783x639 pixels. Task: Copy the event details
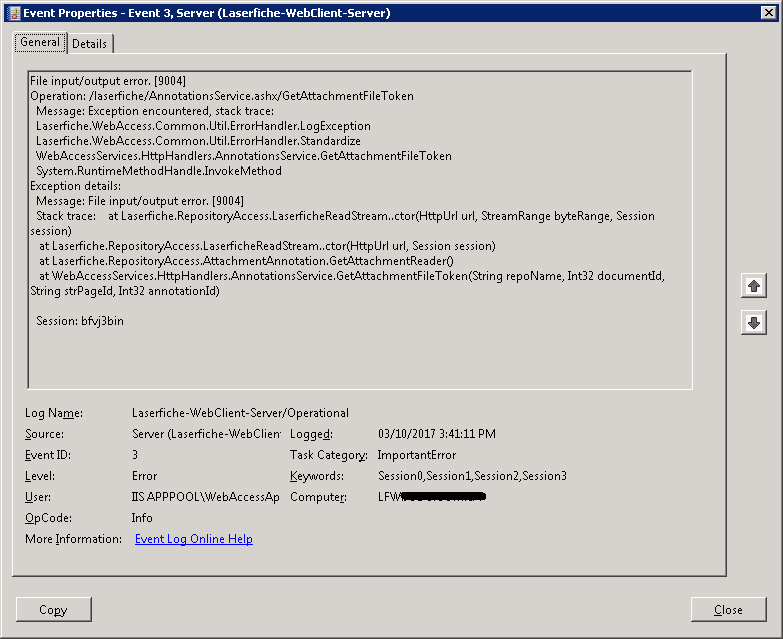tap(53, 610)
